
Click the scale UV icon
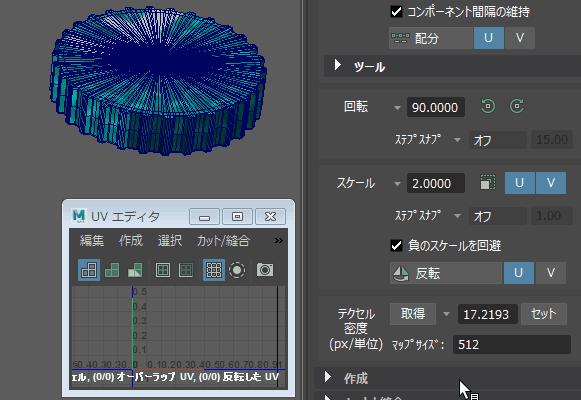pos(488,183)
